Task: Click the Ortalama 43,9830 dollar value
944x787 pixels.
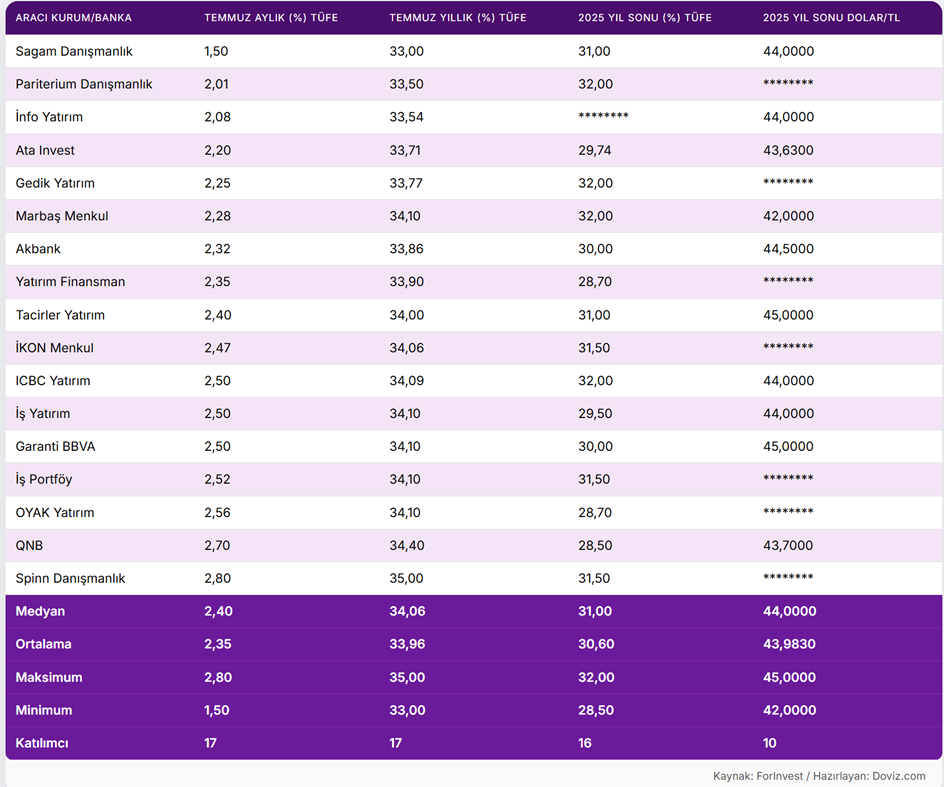Action: (x=789, y=645)
